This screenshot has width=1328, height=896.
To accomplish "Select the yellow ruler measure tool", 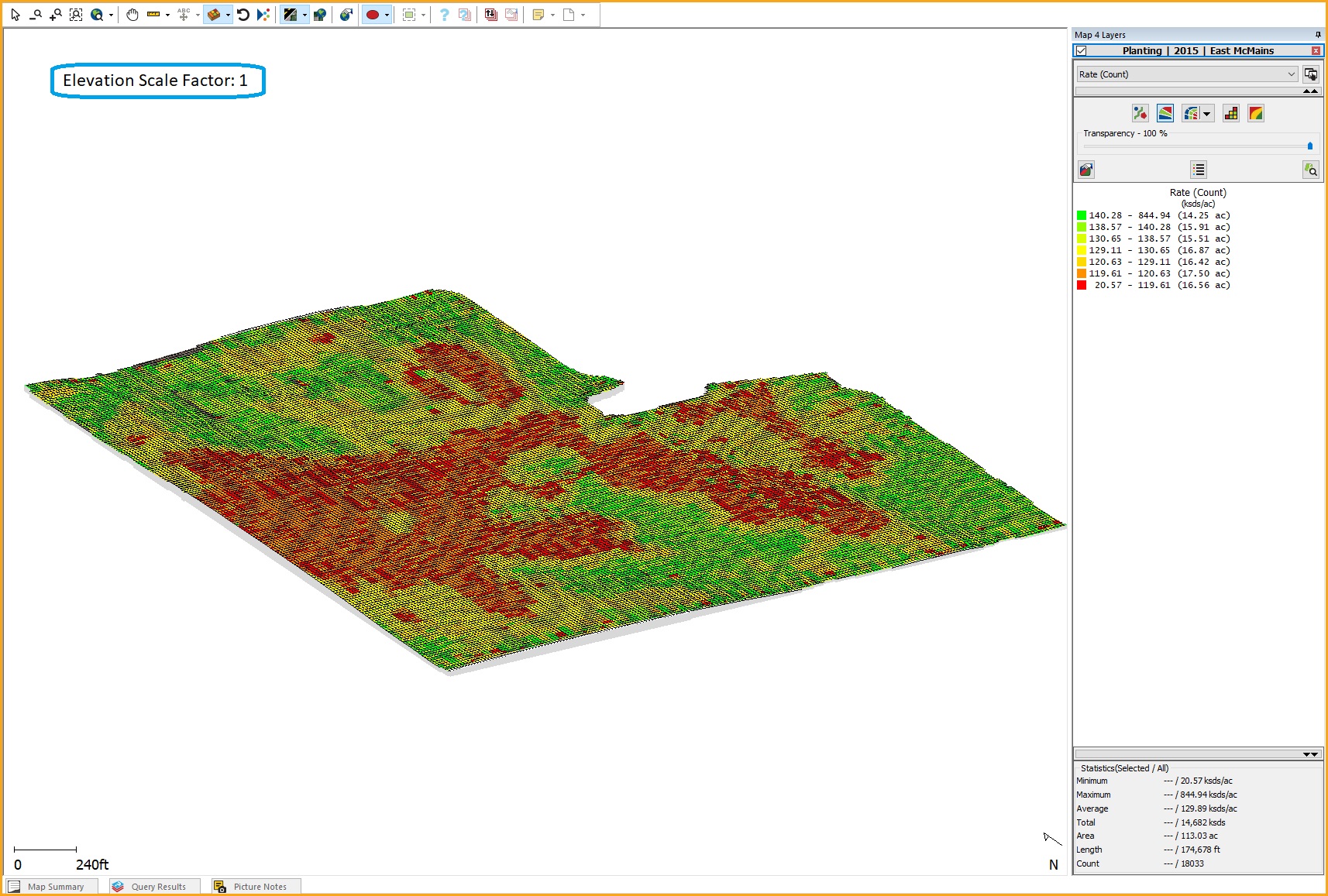I will click(x=153, y=15).
